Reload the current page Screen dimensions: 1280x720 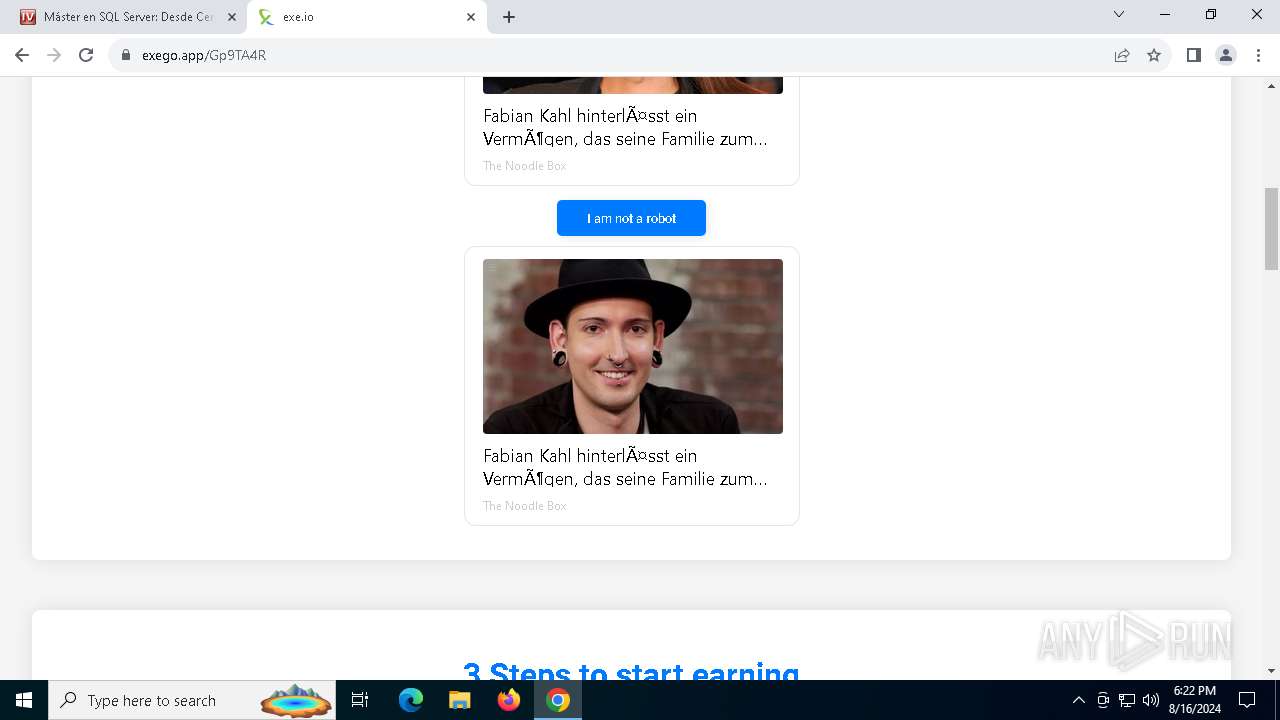coord(86,55)
